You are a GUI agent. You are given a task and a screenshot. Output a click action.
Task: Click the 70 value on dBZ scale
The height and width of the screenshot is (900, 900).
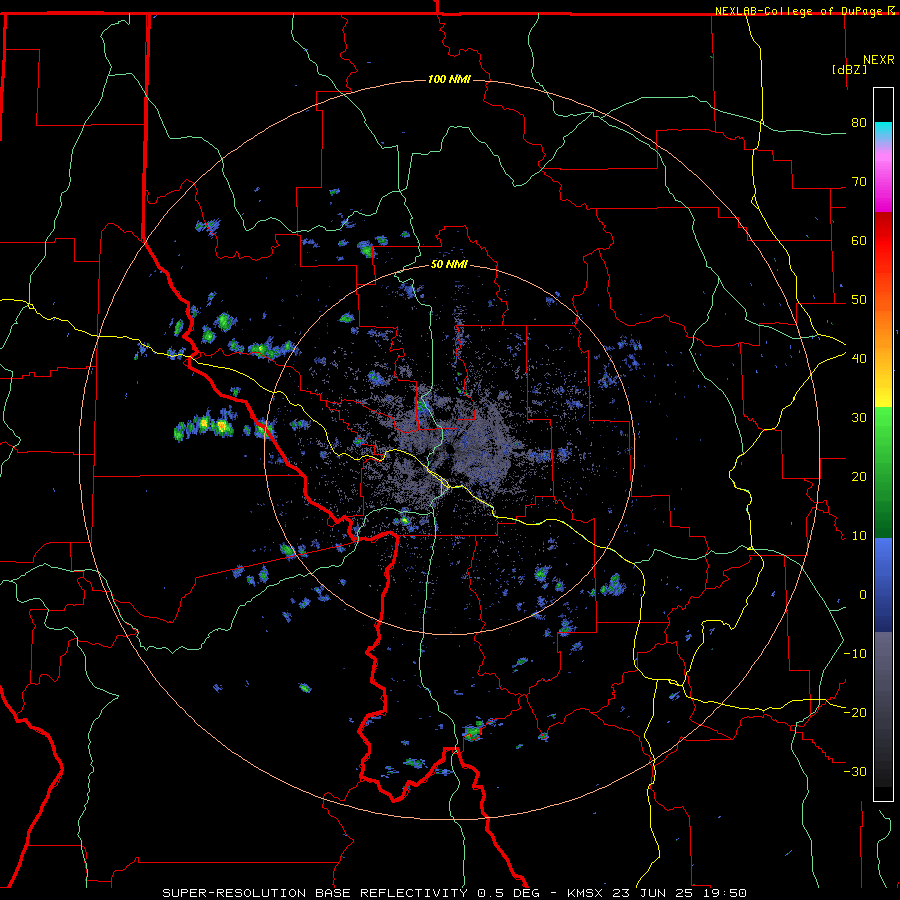click(x=859, y=181)
